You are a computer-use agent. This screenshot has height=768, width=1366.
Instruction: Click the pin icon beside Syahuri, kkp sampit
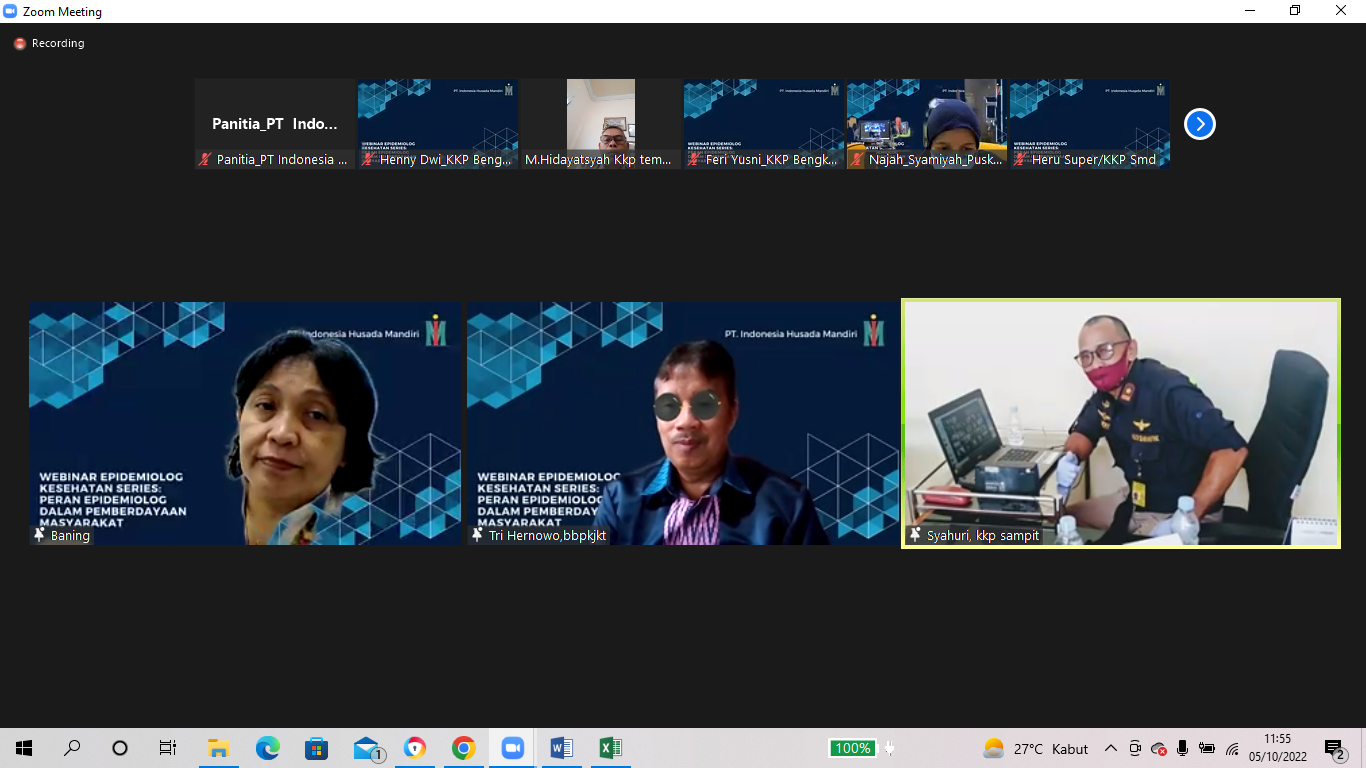[915, 536]
